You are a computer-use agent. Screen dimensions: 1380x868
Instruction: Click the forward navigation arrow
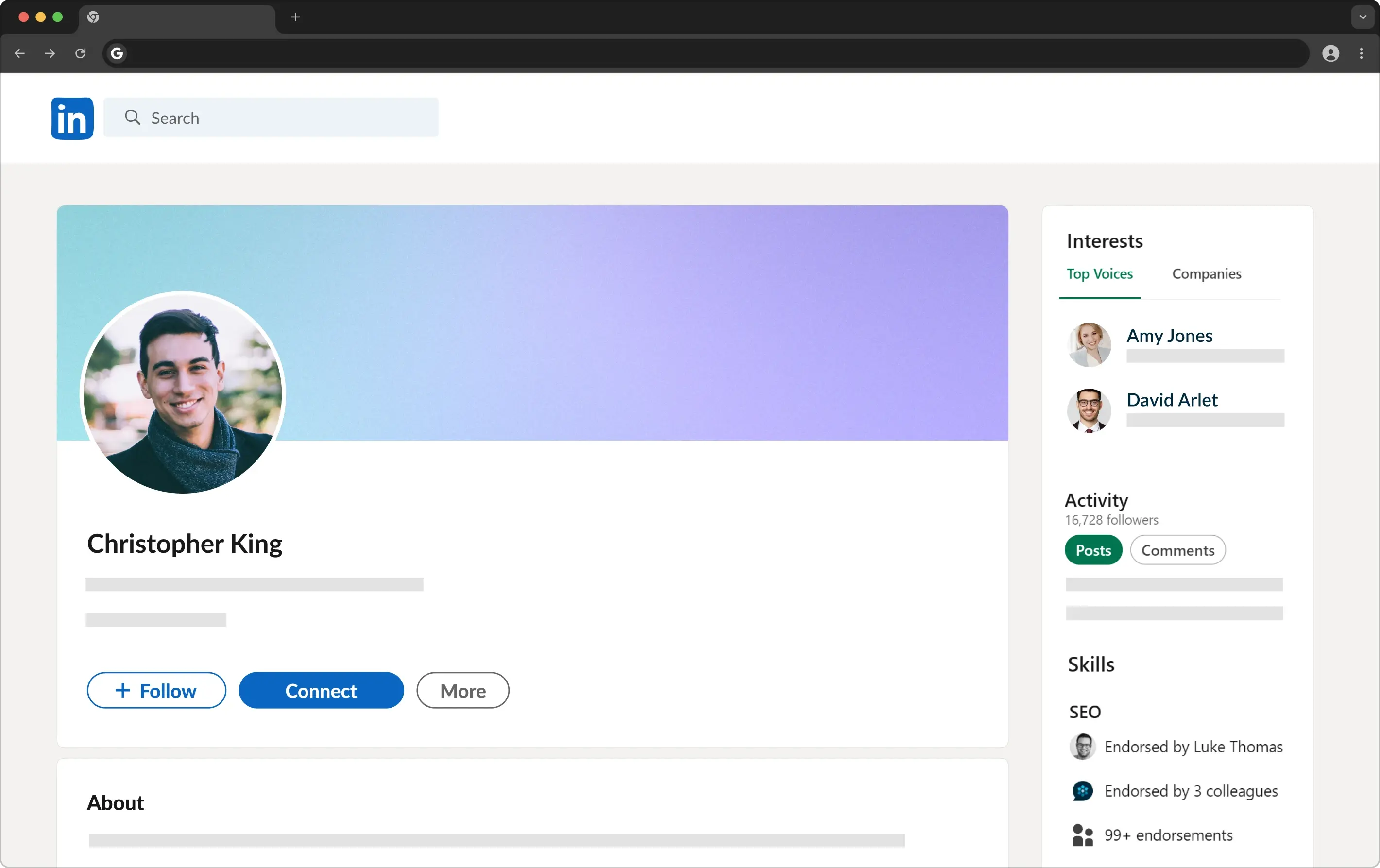coord(50,53)
